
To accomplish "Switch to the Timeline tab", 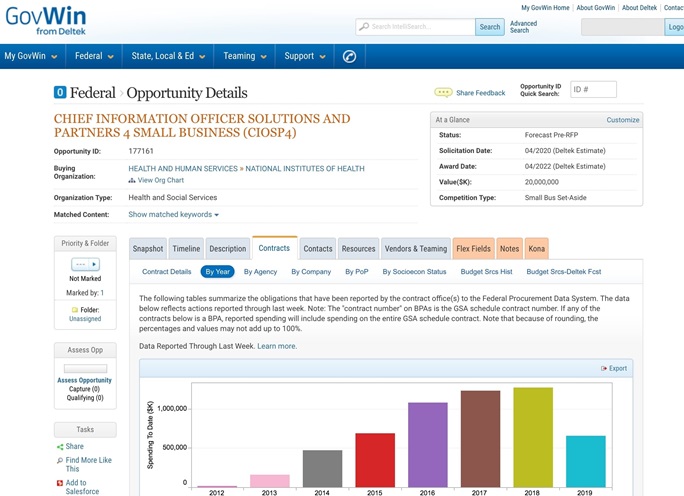I will tap(186, 249).
